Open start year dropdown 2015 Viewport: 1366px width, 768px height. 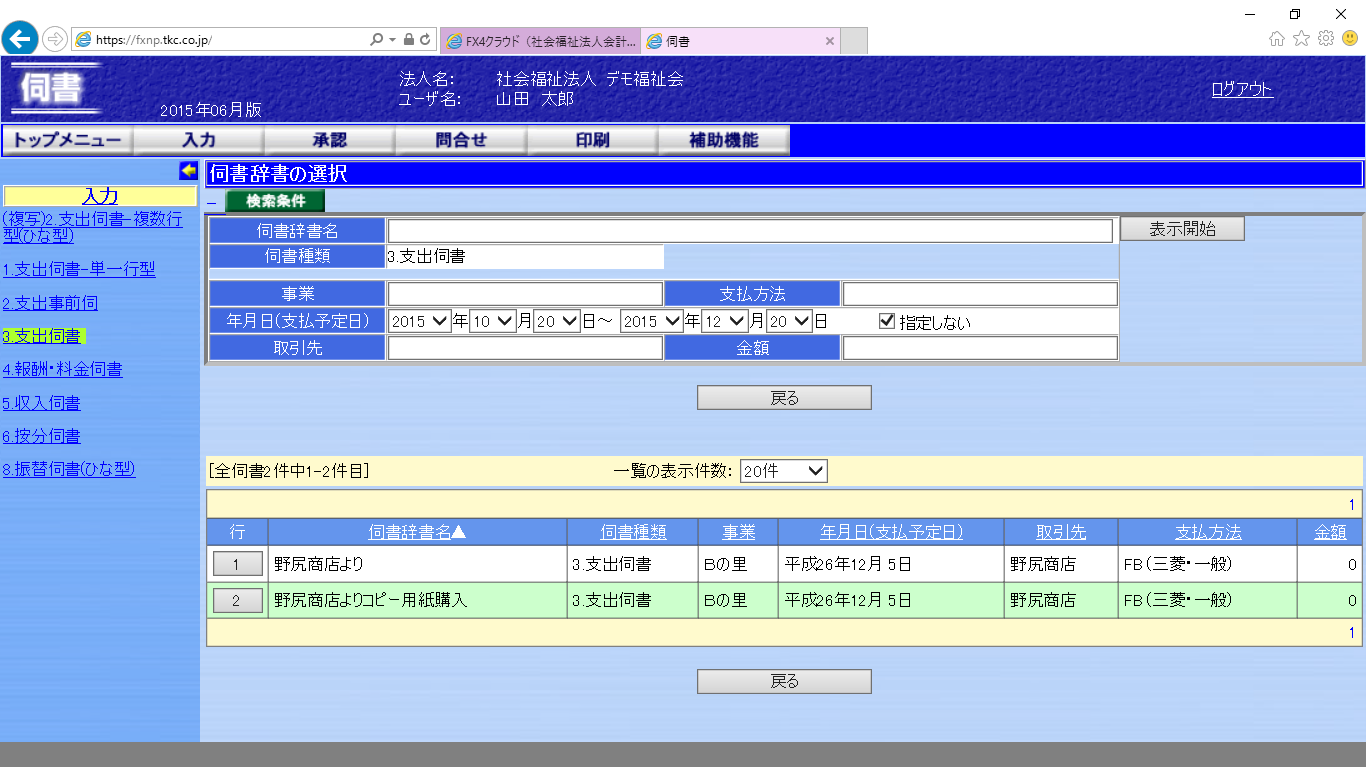[420, 322]
